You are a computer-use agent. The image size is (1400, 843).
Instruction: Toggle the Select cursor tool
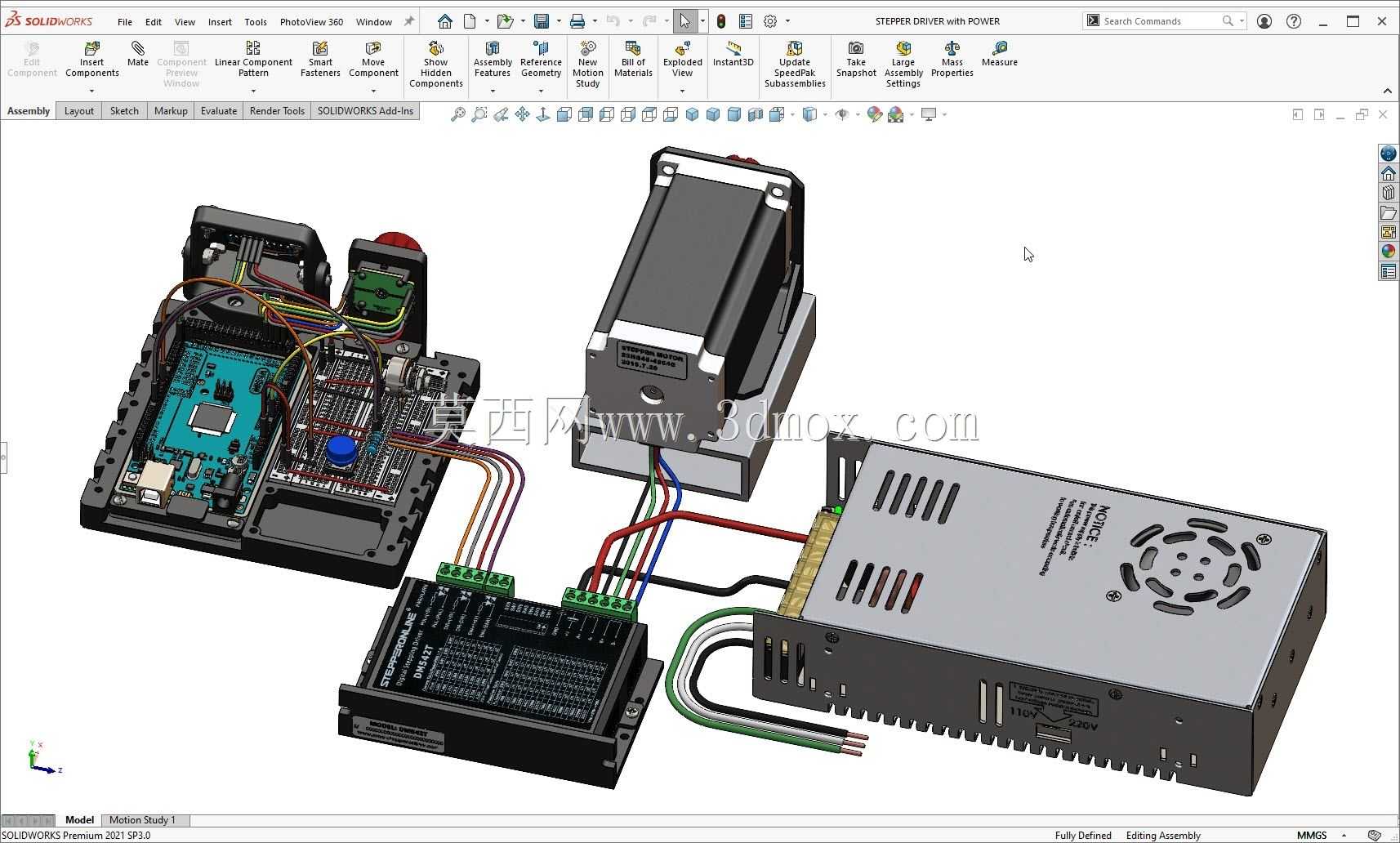tap(684, 21)
